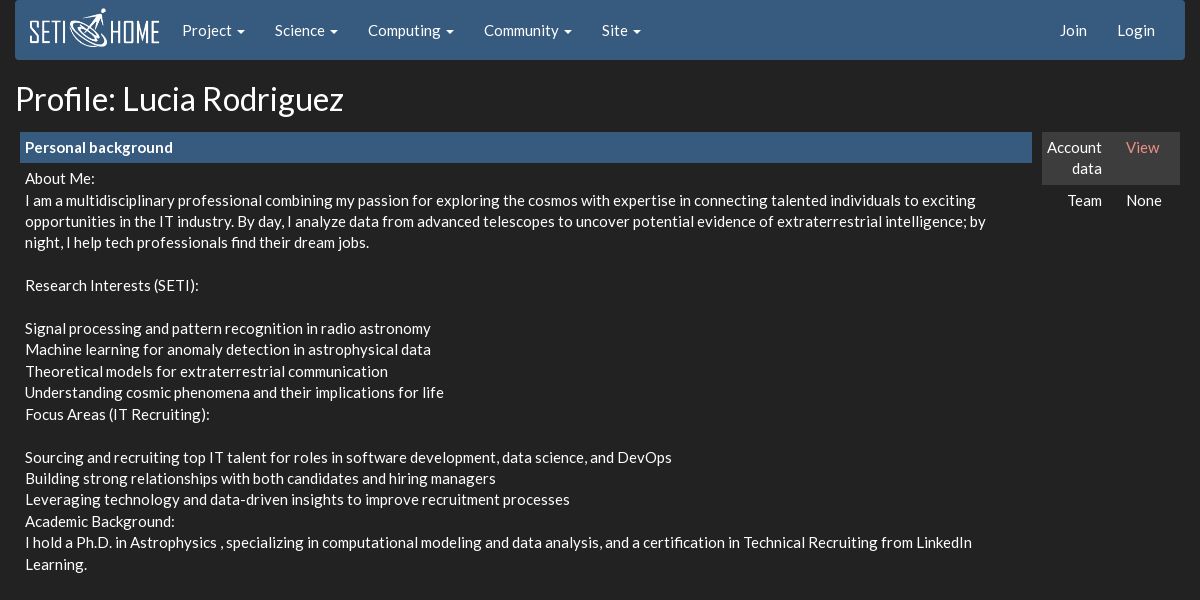
Task: Click the Profile: Lucia Rodriguez heading
Action: (180, 100)
